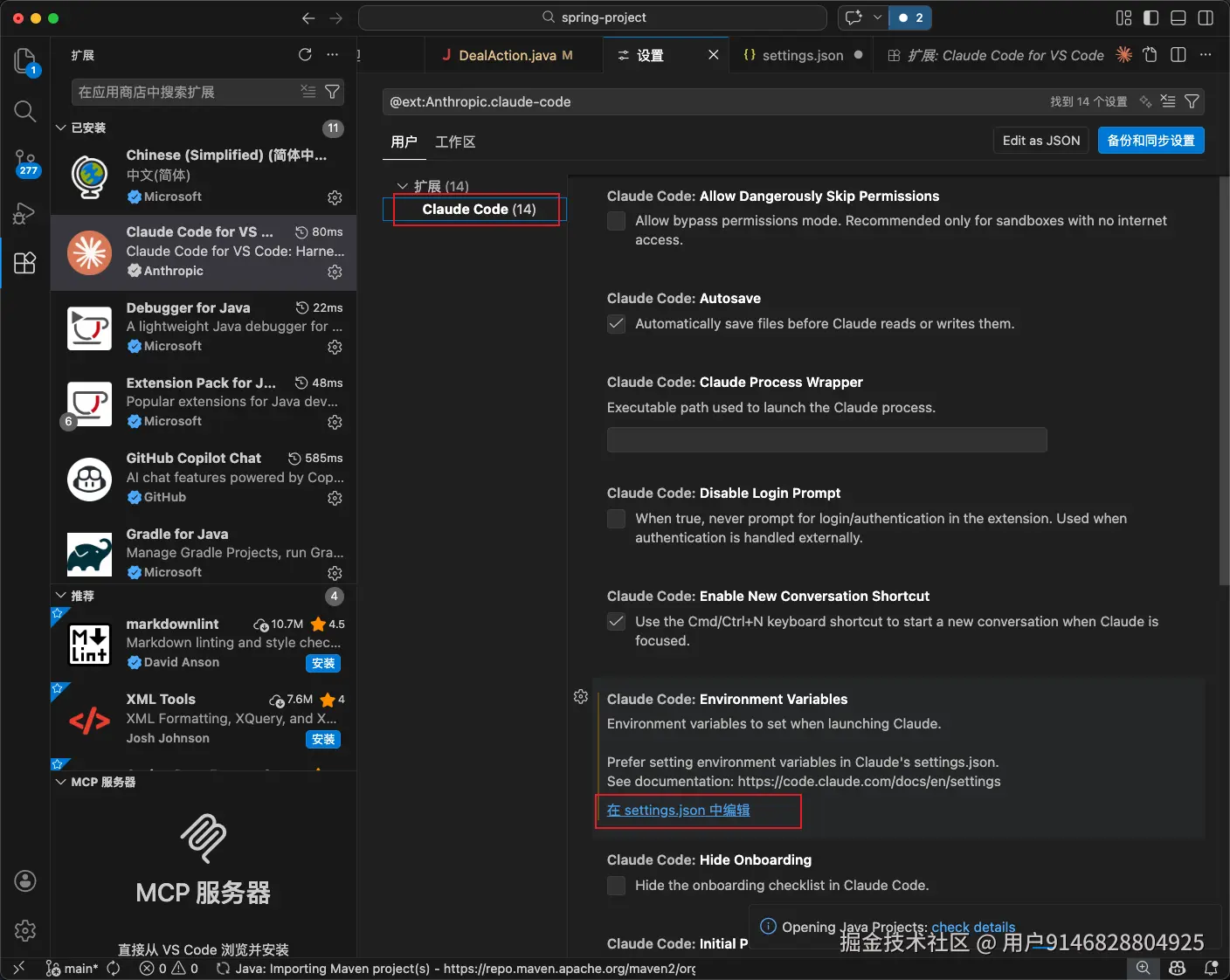The width and height of the screenshot is (1230, 980).
Task: Toggle Enable New Conversation Shortcut checkbox
Action: (x=617, y=622)
